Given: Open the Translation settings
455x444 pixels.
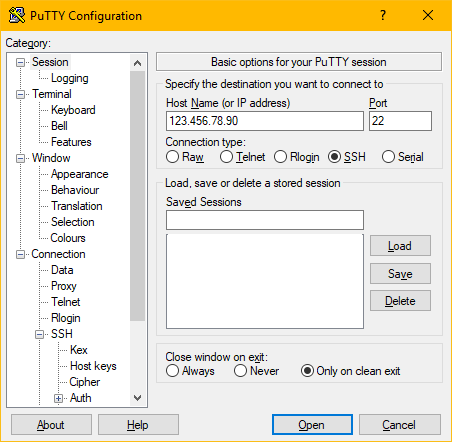Looking at the screenshot, I should click(x=77, y=206).
